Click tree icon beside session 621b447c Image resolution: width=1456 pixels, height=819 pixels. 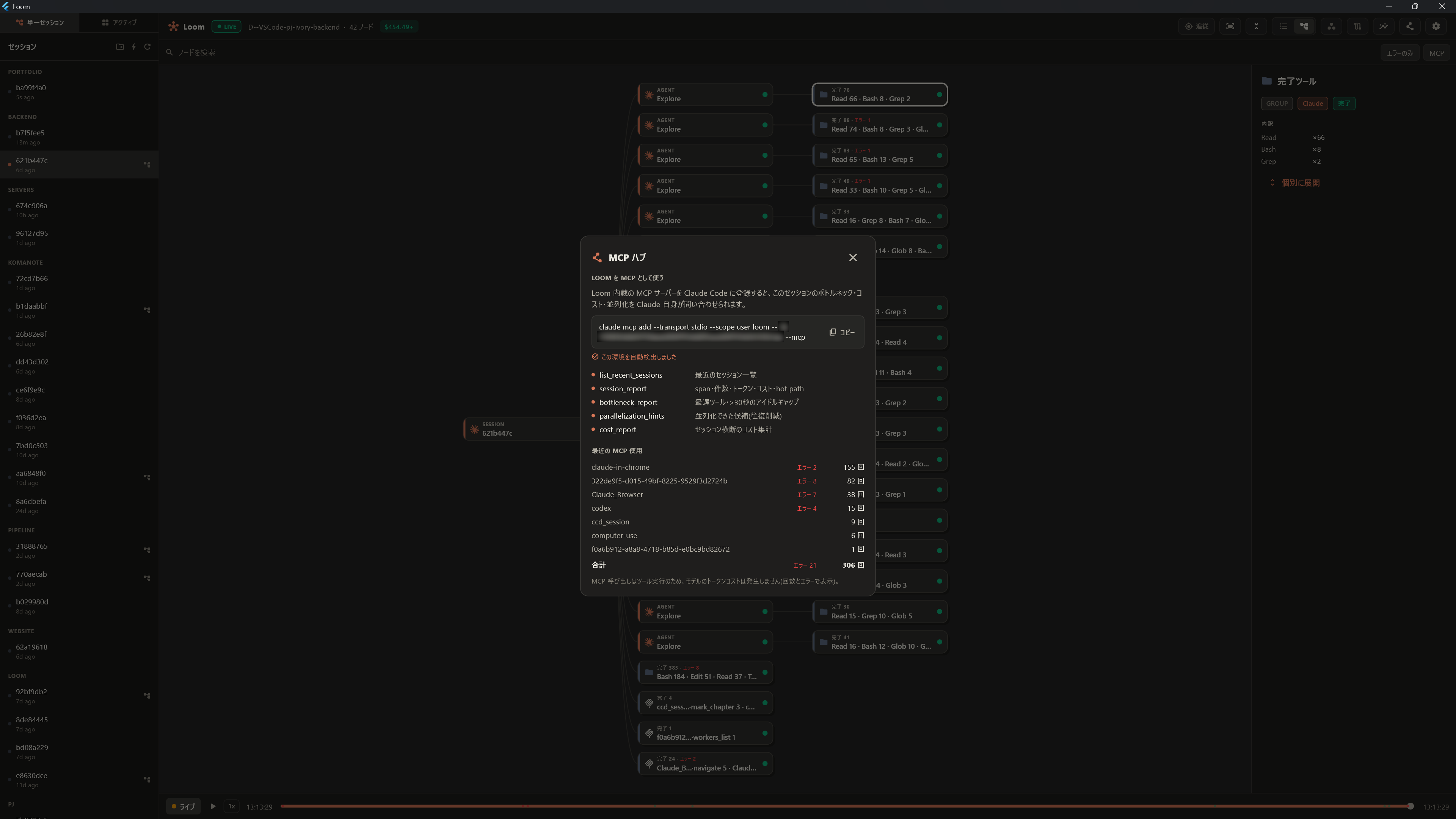(147, 165)
